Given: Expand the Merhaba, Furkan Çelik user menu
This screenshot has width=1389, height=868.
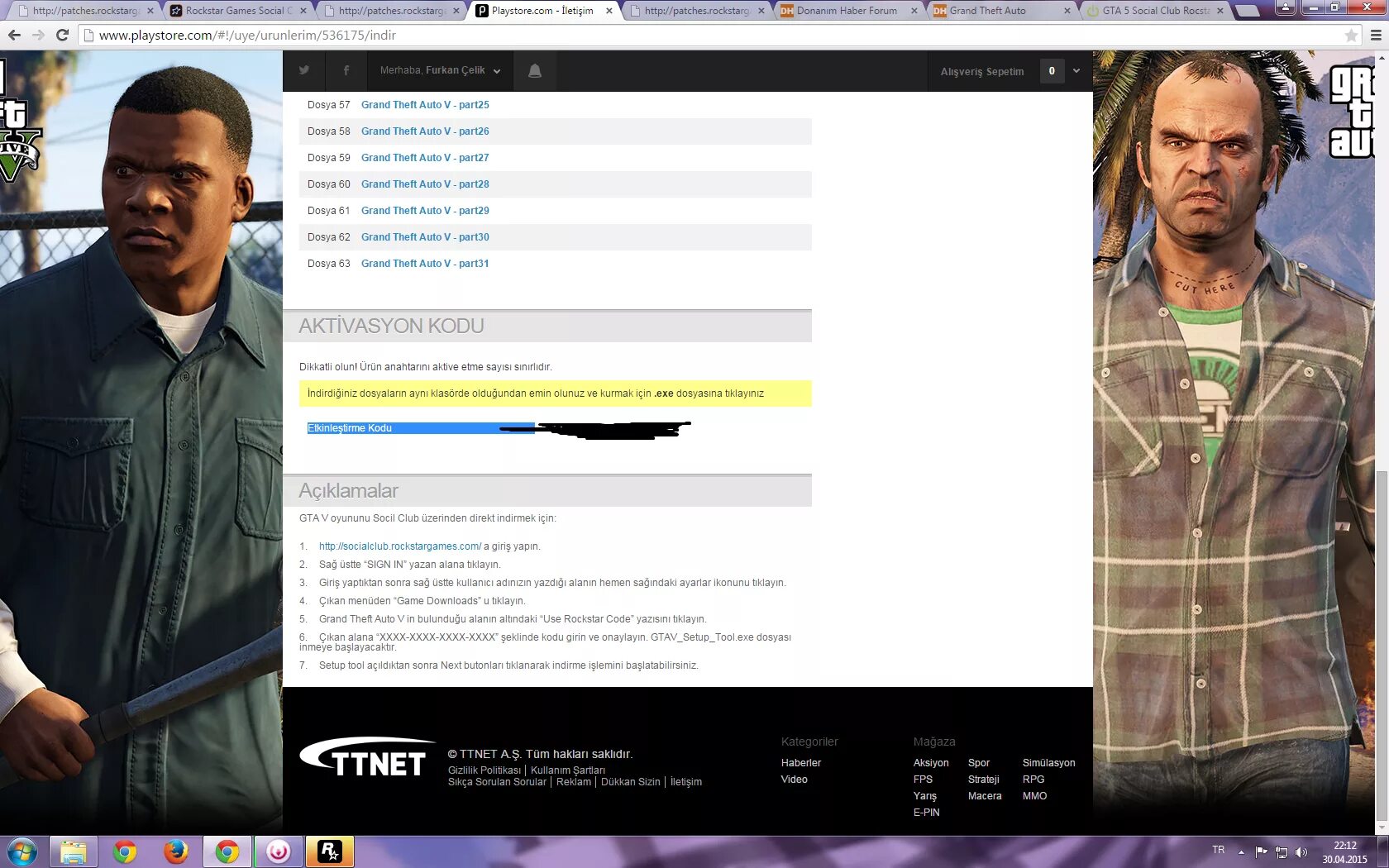Looking at the screenshot, I should (x=440, y=70).
